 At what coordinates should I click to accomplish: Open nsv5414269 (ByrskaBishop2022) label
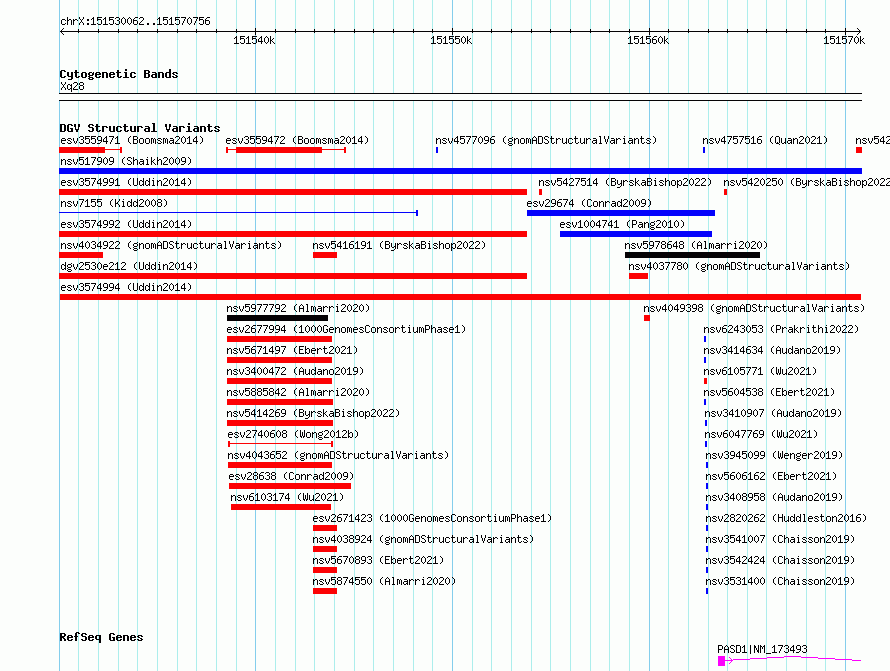[x=313, y=413]
